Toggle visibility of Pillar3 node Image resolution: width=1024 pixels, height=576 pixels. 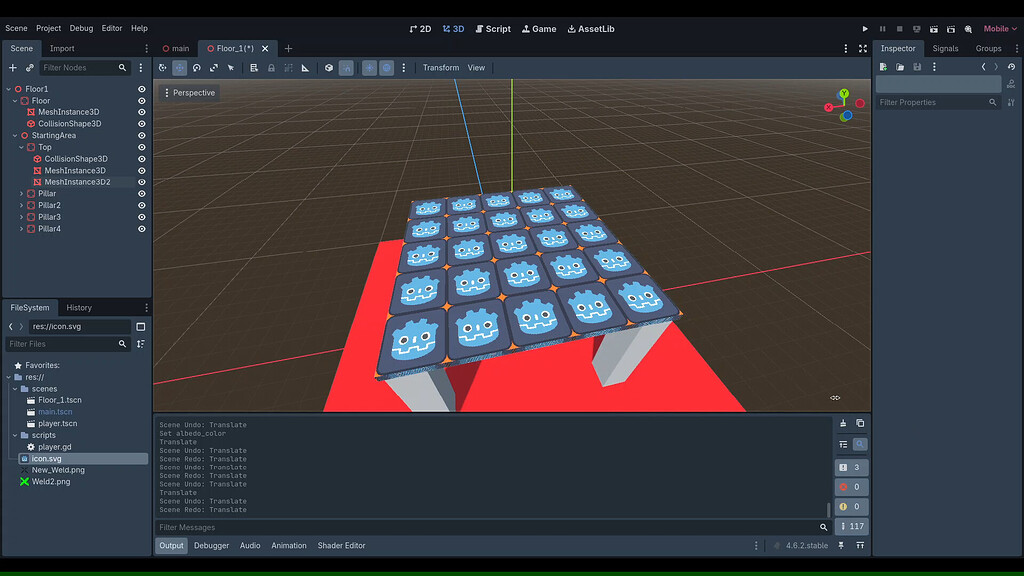(x=142, y=217)
